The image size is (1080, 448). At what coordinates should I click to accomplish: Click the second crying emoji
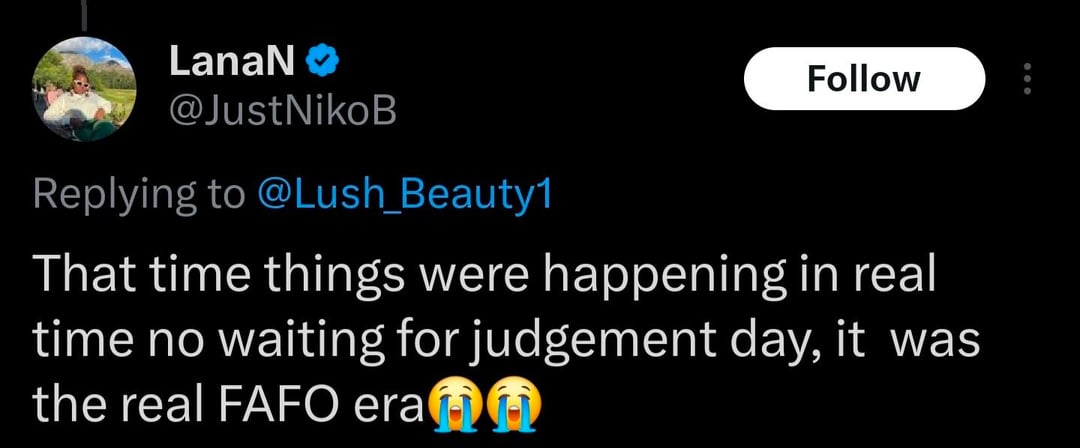click(x=517, y=404)
